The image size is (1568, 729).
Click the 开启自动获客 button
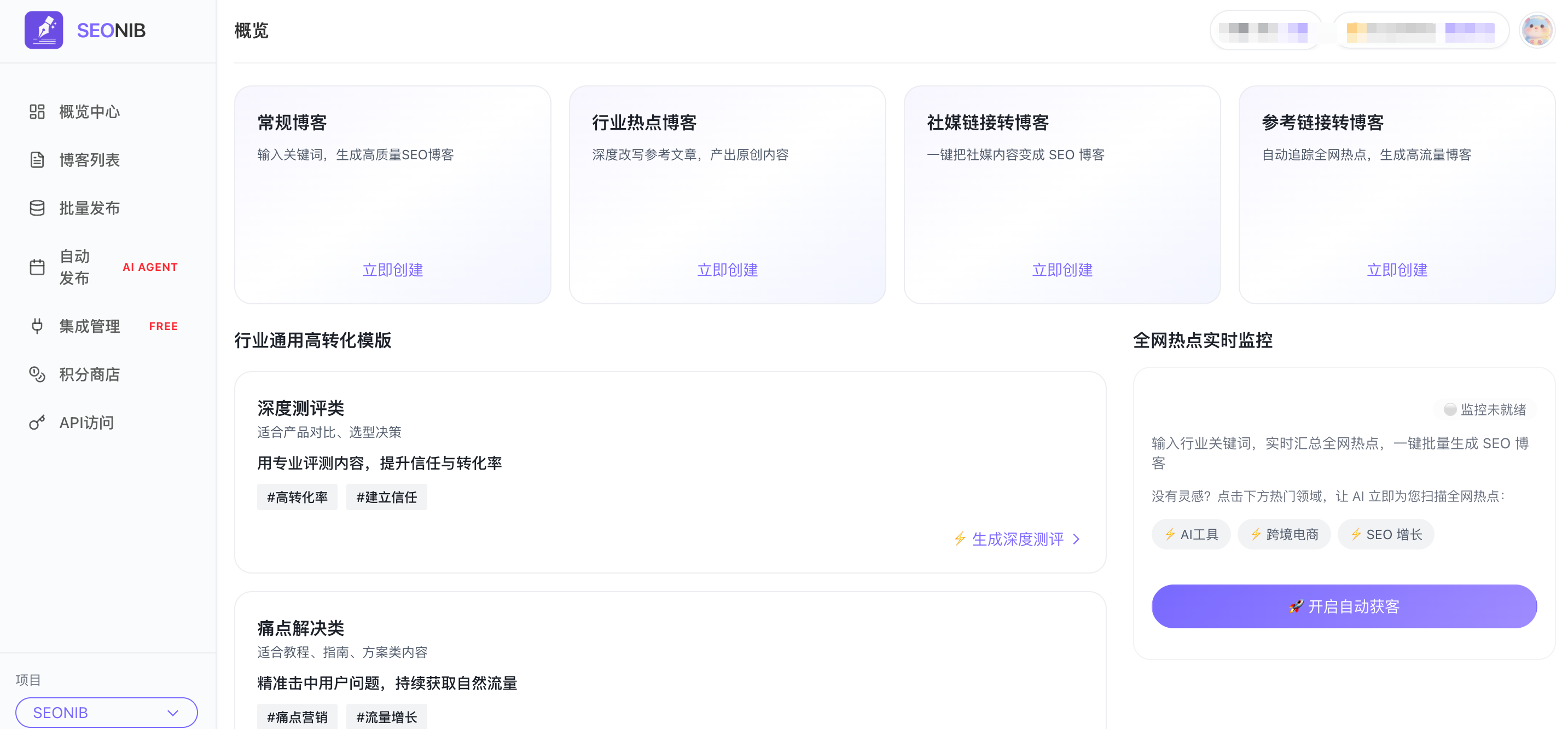click(x=1343, y=606)
